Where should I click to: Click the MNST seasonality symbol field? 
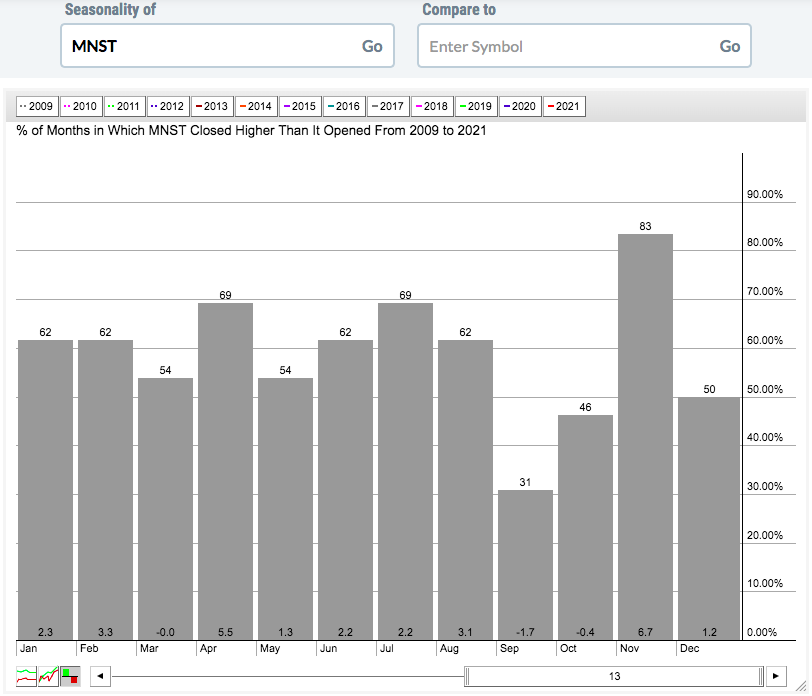210,46
